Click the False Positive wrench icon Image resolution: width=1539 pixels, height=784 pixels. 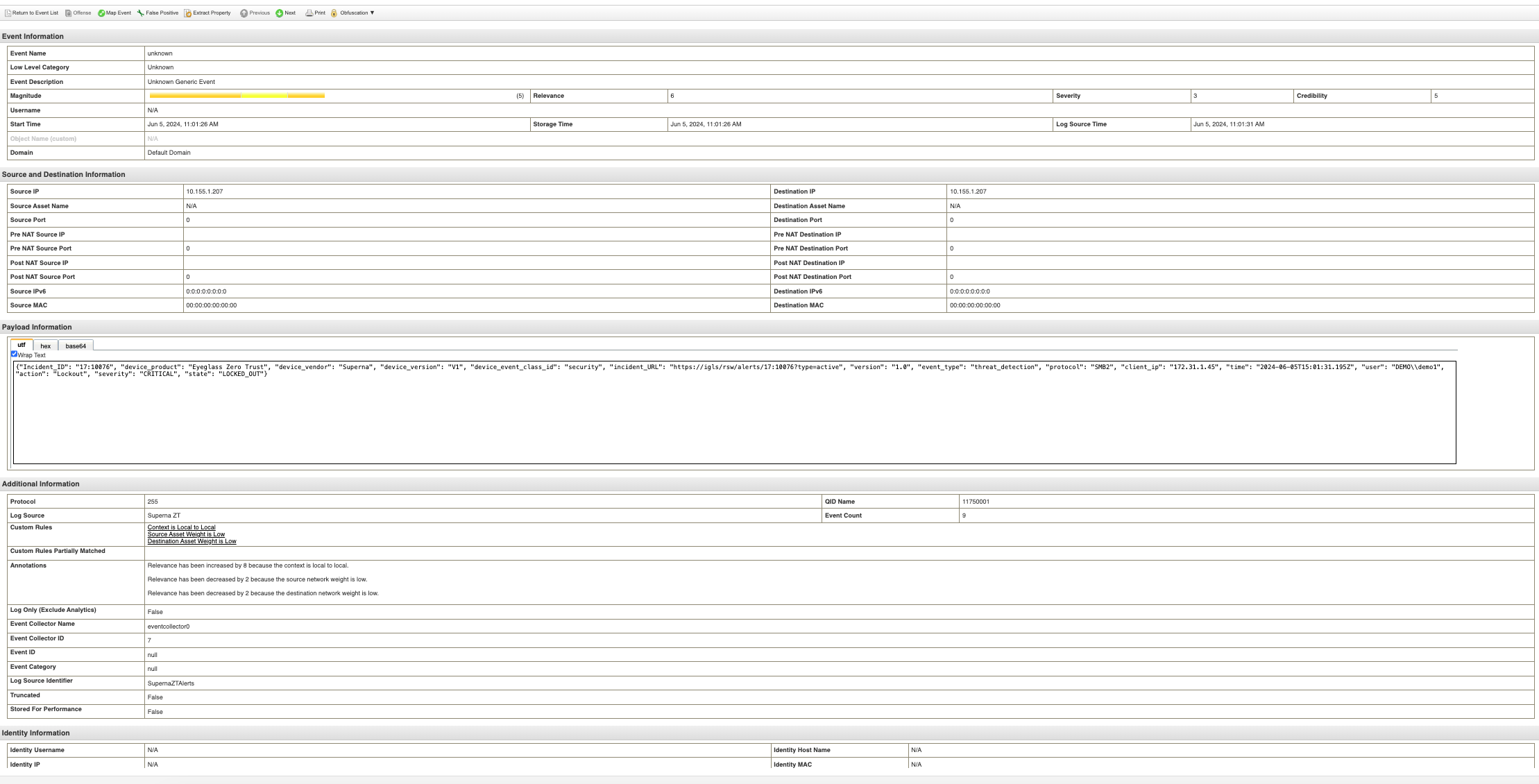pos(141,13)
